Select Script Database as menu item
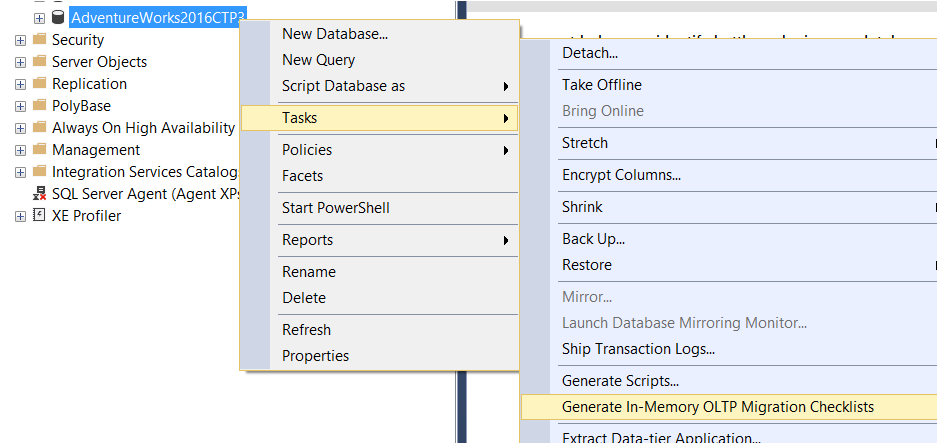 (x=379, y=86)
